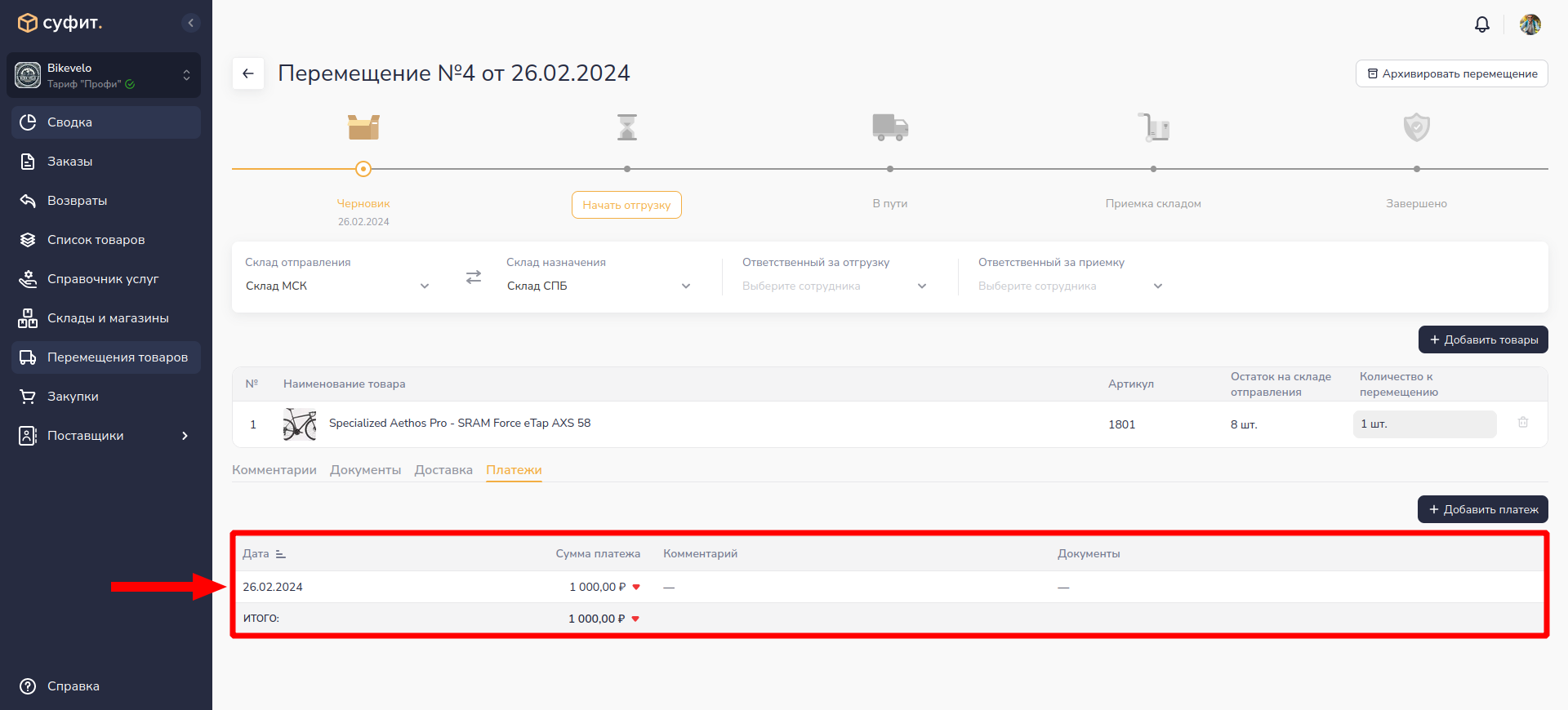Viewport: 1568px width, 710px height.
Task: Click the hourglass stage icon
Action: point(627,127)
